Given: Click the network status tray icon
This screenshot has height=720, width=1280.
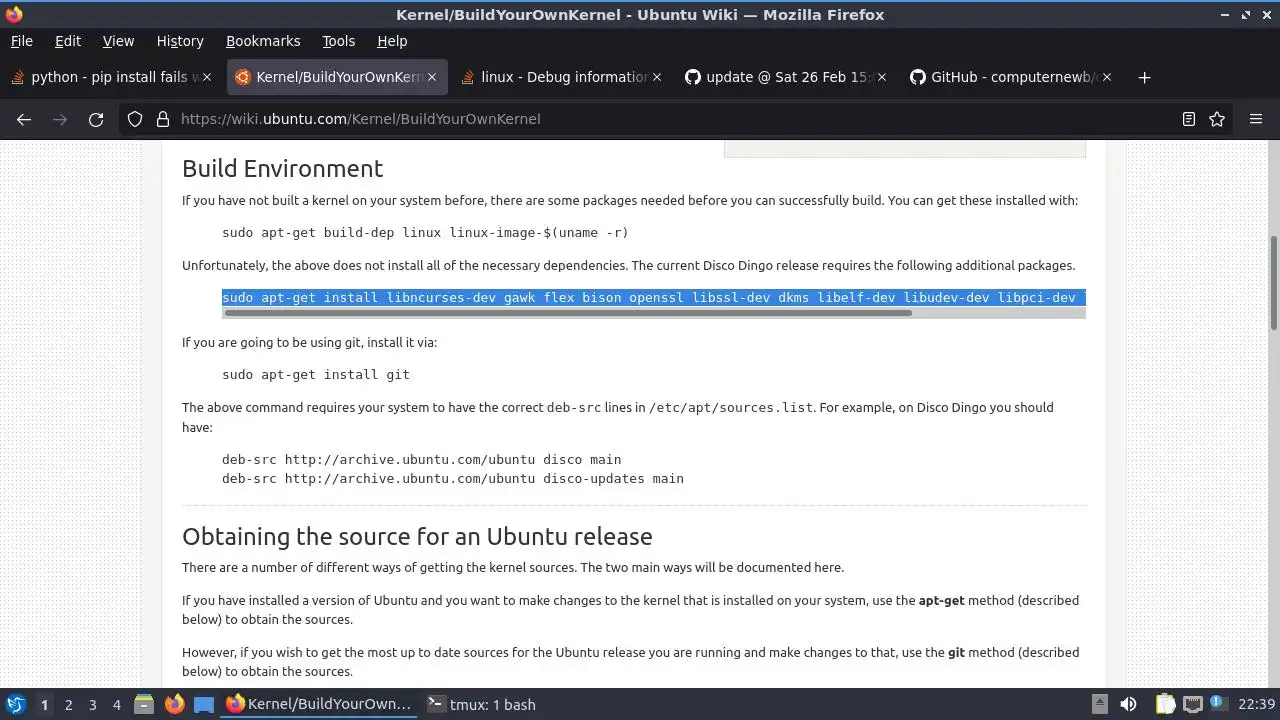Looking at the screenshot, I should point(1192,704).
